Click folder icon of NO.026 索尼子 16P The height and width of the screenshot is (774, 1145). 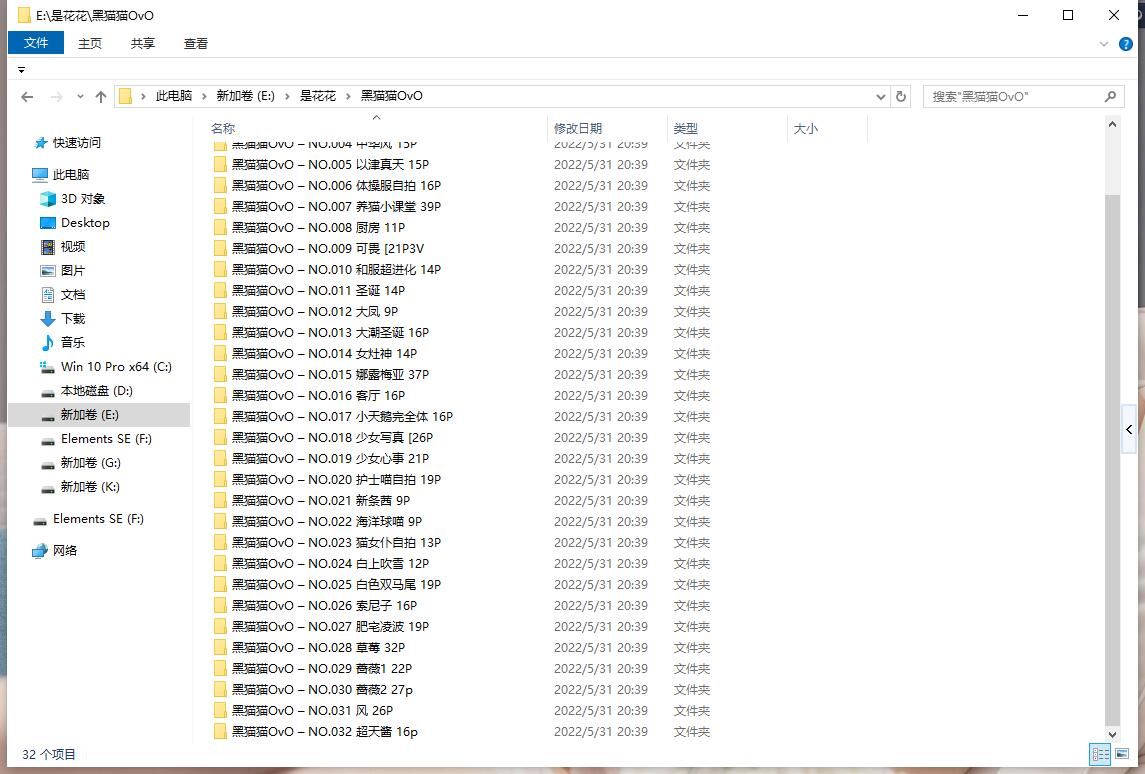click(220, 606)
